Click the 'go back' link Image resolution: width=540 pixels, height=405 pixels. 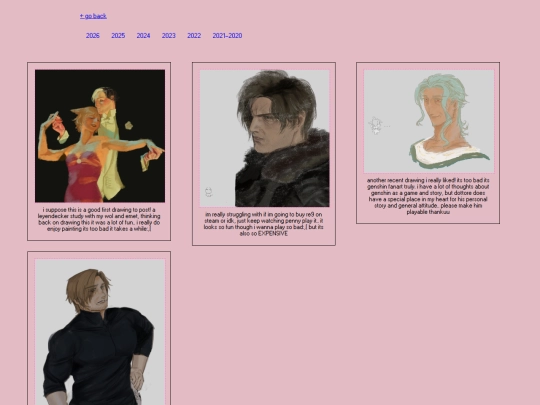click(x=93, y=16)
